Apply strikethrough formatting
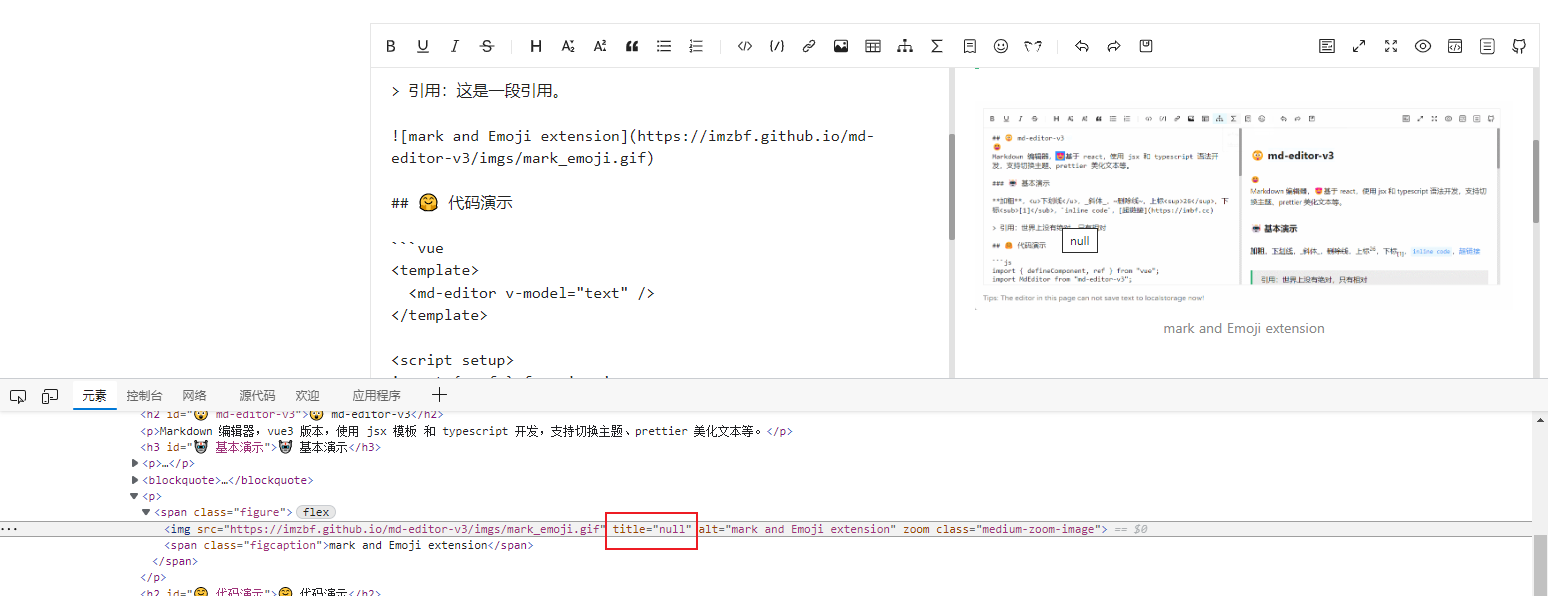This screenshot has height=596, width=1548. [x=487, y=46]
